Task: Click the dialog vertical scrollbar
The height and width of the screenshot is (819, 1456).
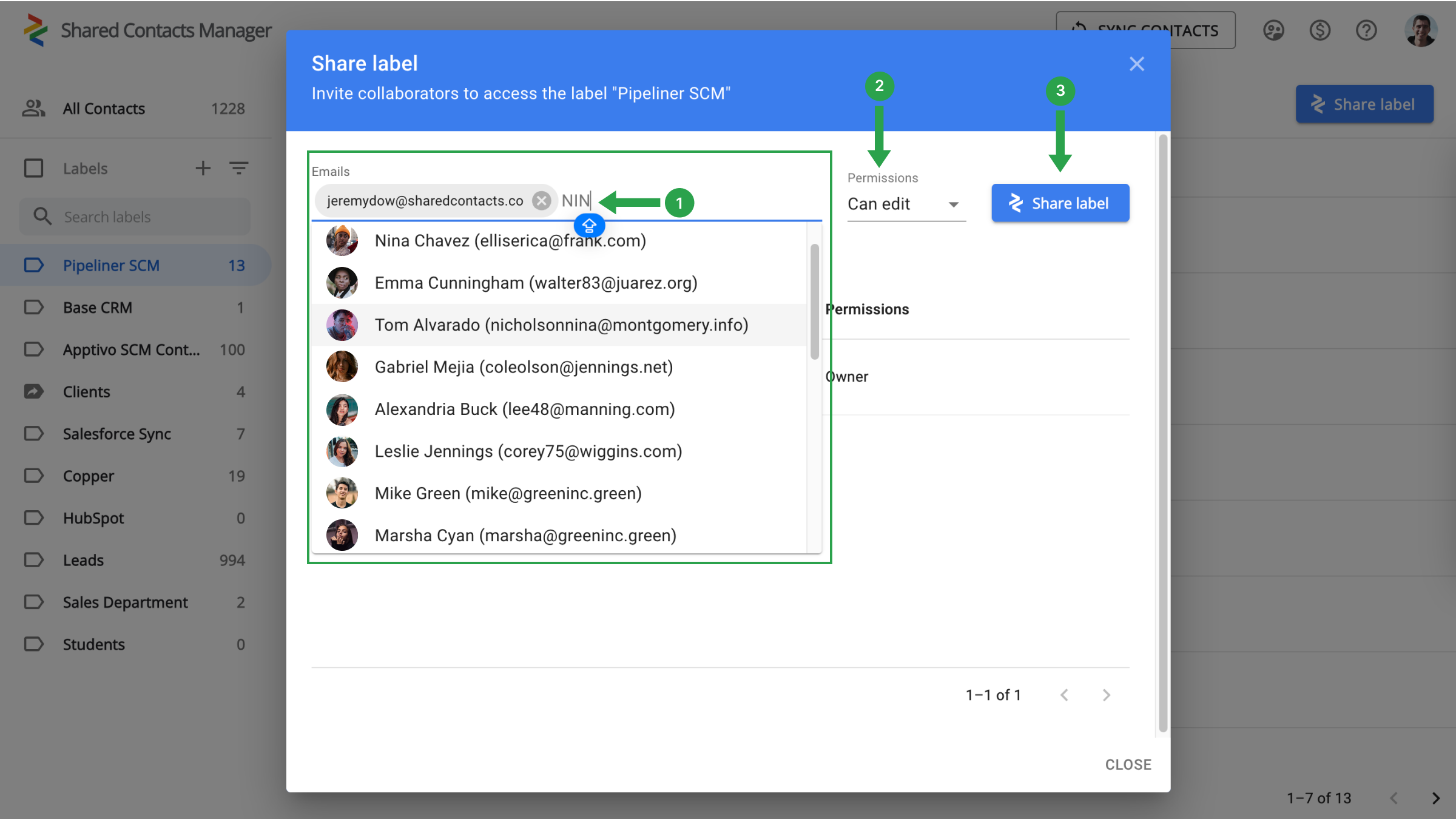Action: (x=1163, y=433)
